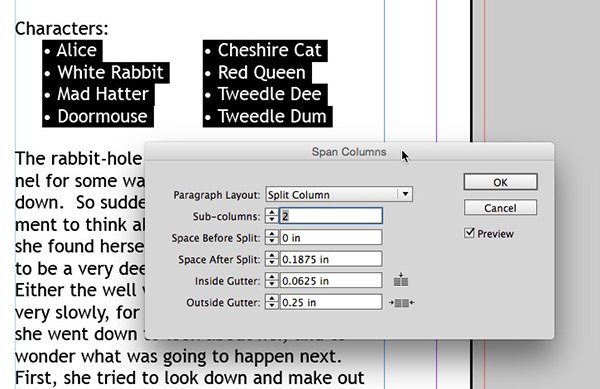Click the Paragraph Layout dropdown arrow
The image size is (600, 389).
[x=405, y=194]
